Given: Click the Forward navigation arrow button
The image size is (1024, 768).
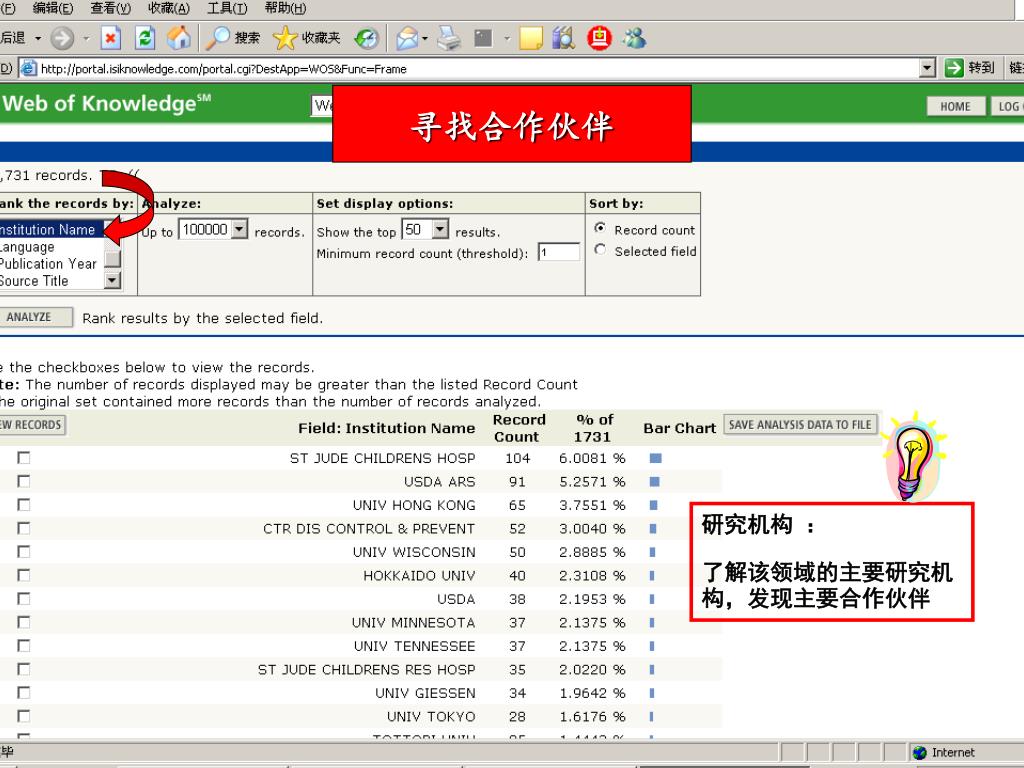Looking at the screenshot, I should point(62,38).
